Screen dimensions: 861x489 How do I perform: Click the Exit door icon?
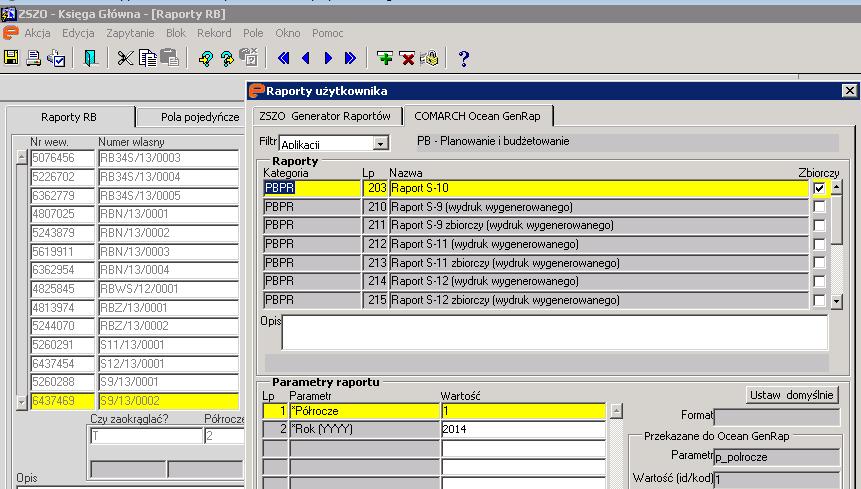90,58
